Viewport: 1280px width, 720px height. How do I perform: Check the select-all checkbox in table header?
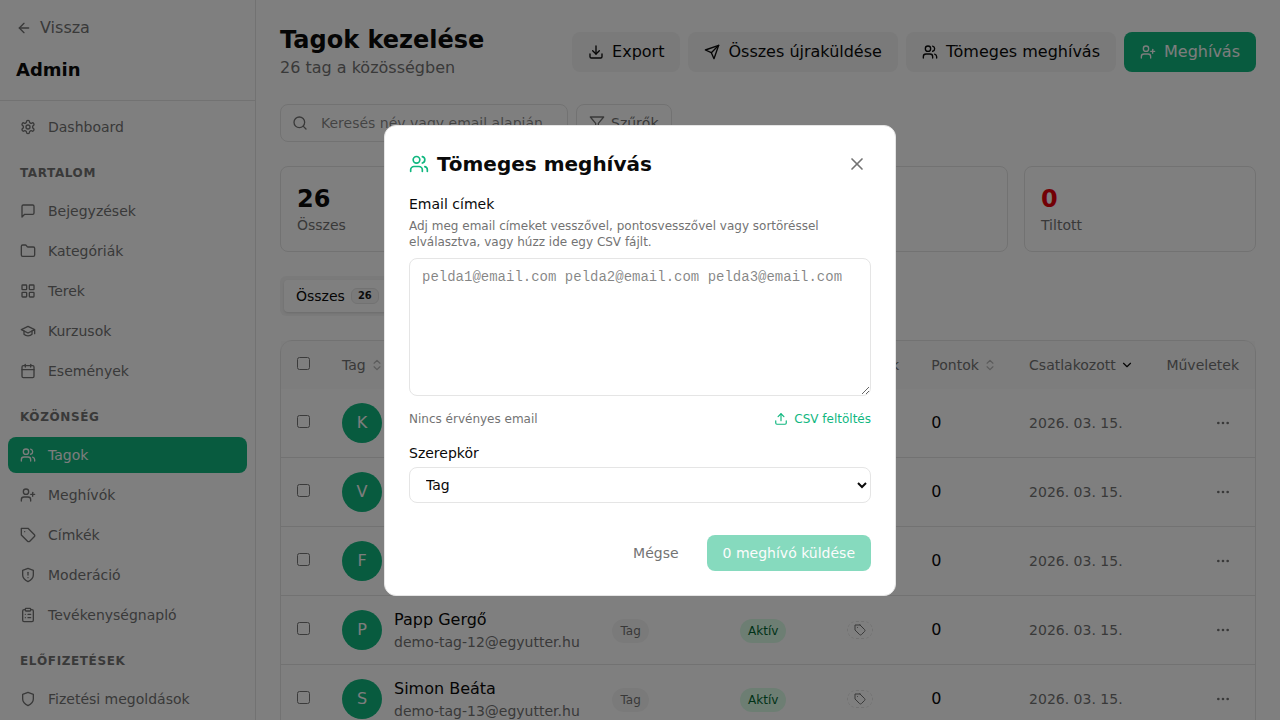tap(304, 364)
